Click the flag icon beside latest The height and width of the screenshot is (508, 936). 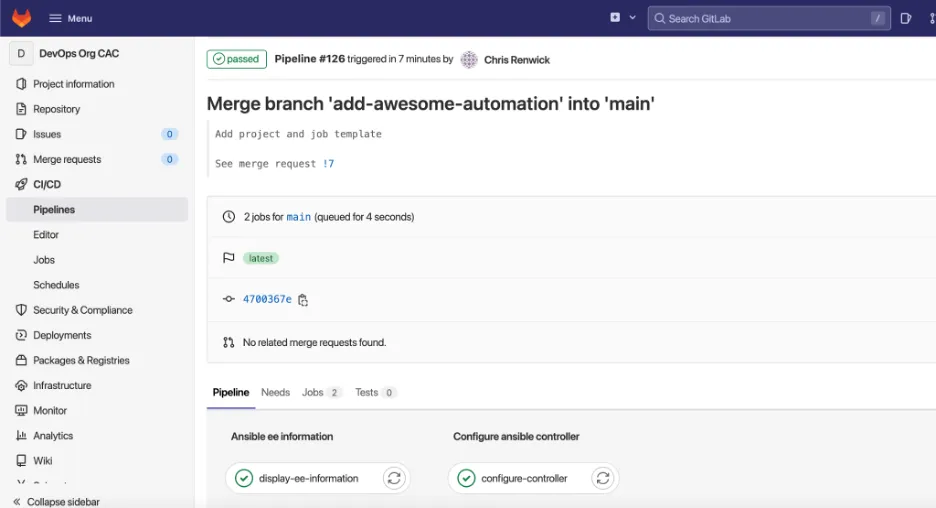[x=229, y=258]
